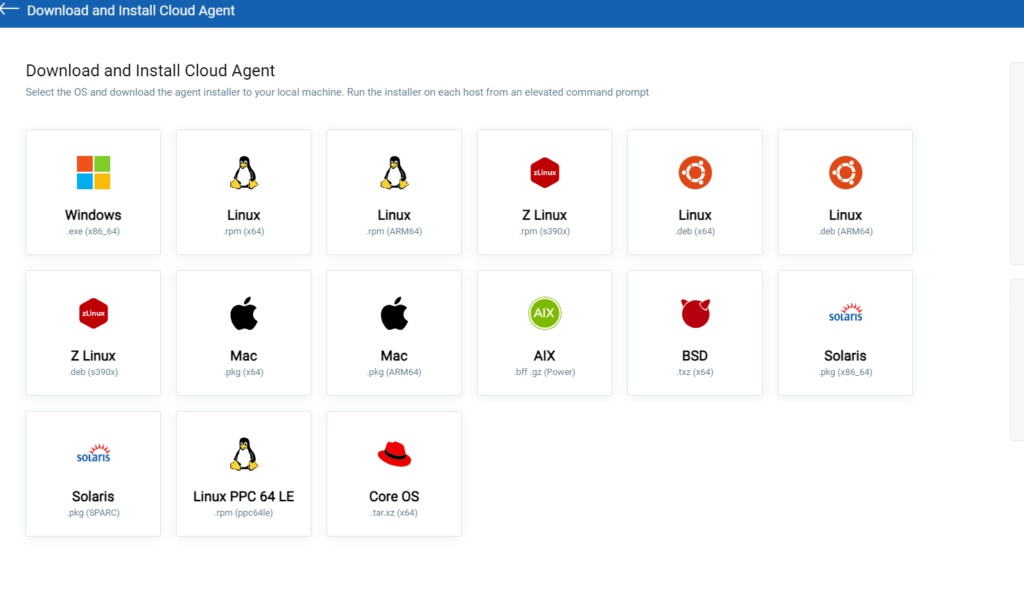
Task: Open the Windows installer card label
Action: point(93,215)
